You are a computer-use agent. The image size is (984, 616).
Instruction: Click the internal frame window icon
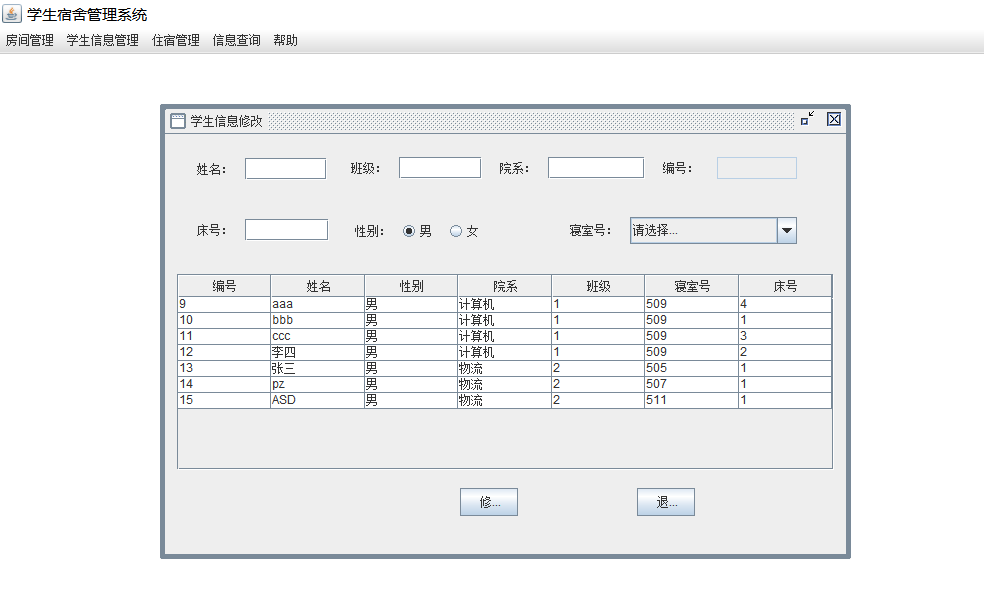[178, 121]
